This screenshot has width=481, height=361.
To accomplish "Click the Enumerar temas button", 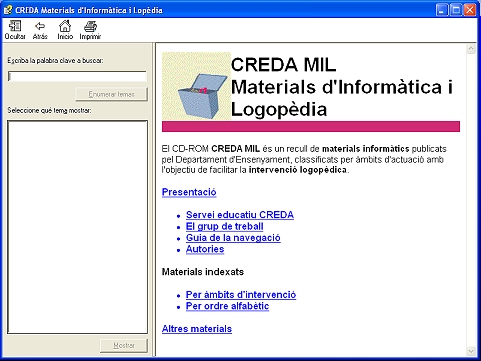I will [x=111, y=94].
